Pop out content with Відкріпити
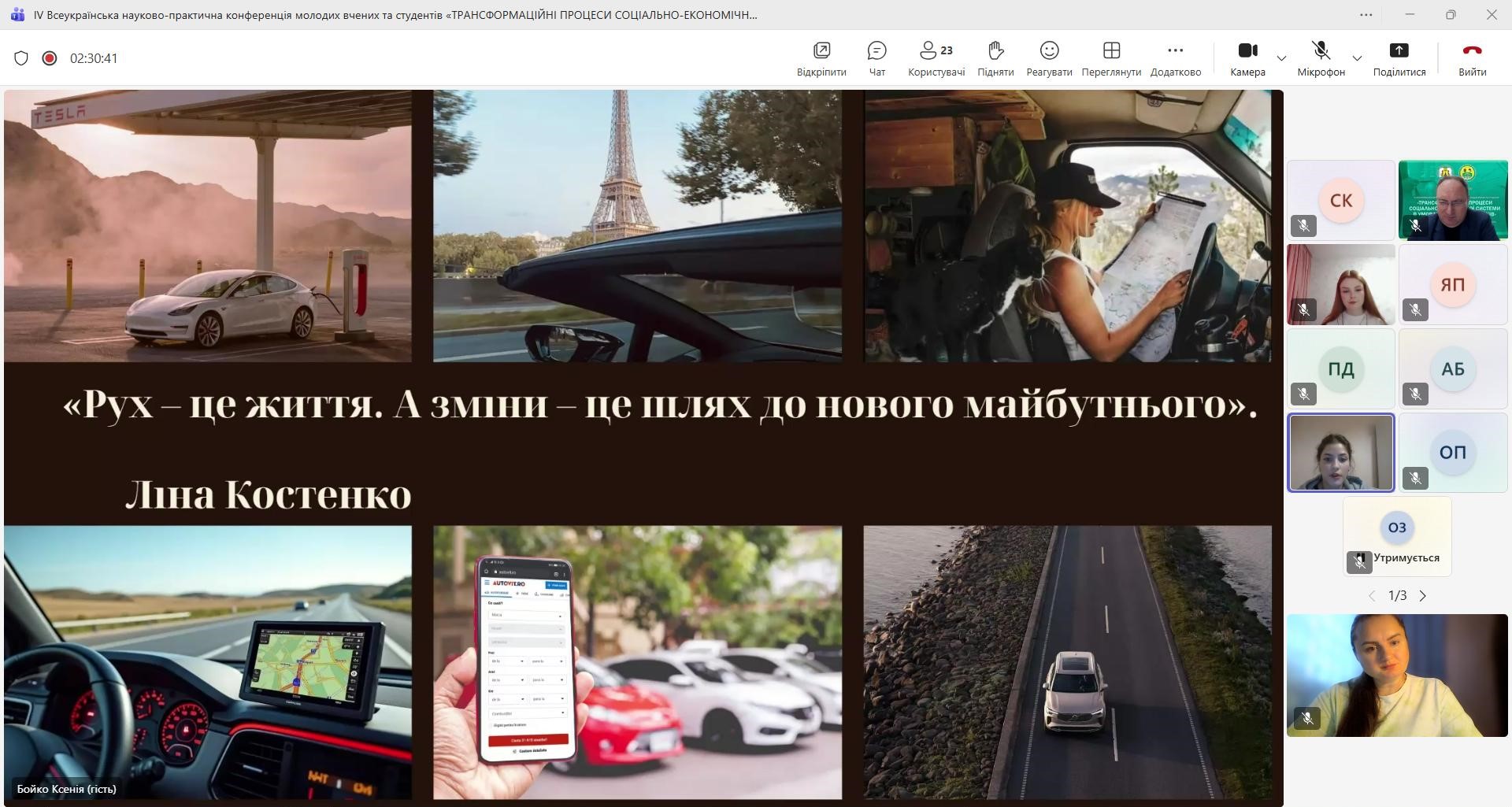1512x807 pixels. click(821, 58)
